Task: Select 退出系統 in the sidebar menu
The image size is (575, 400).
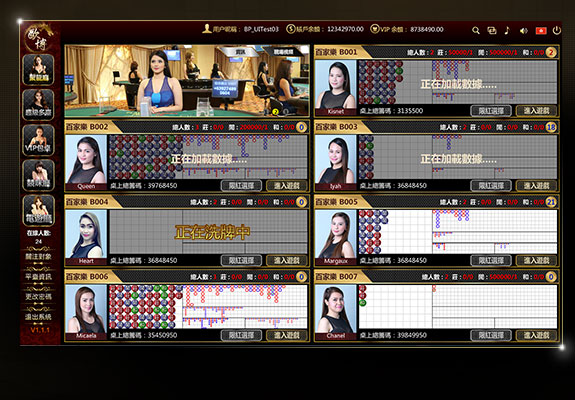Action: pos(38,317)
